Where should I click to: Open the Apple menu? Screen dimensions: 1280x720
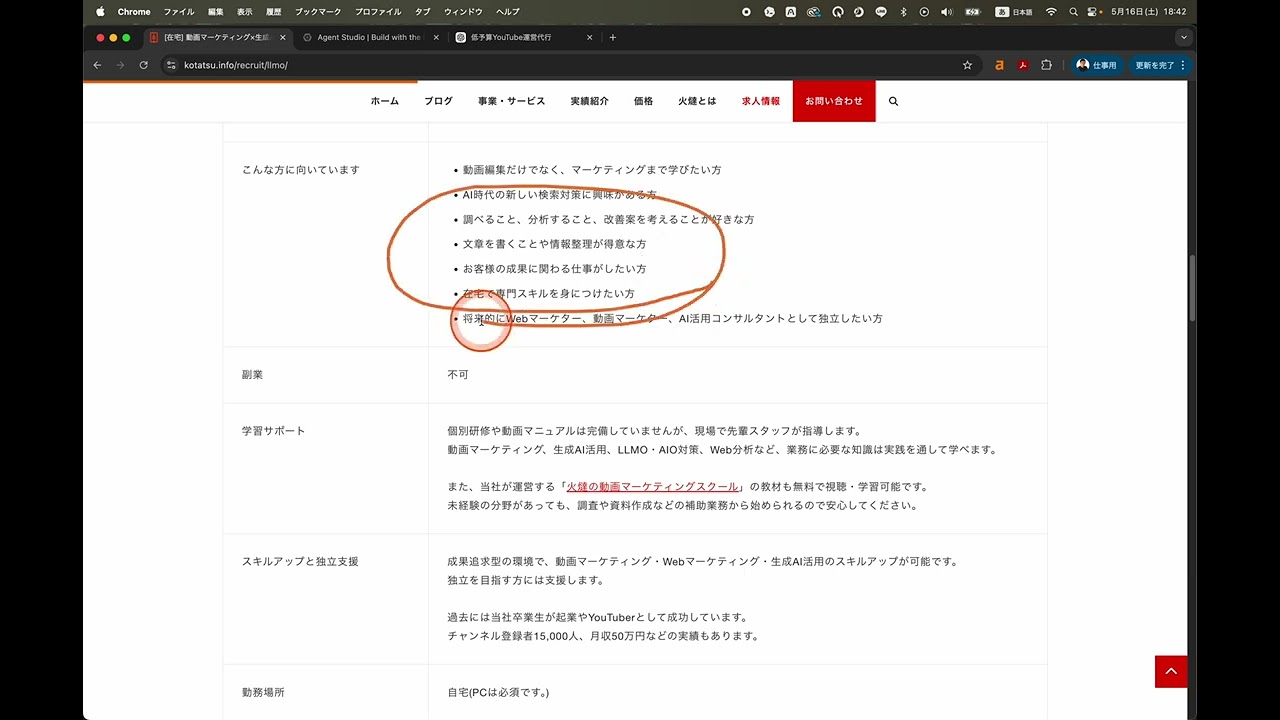100,12
